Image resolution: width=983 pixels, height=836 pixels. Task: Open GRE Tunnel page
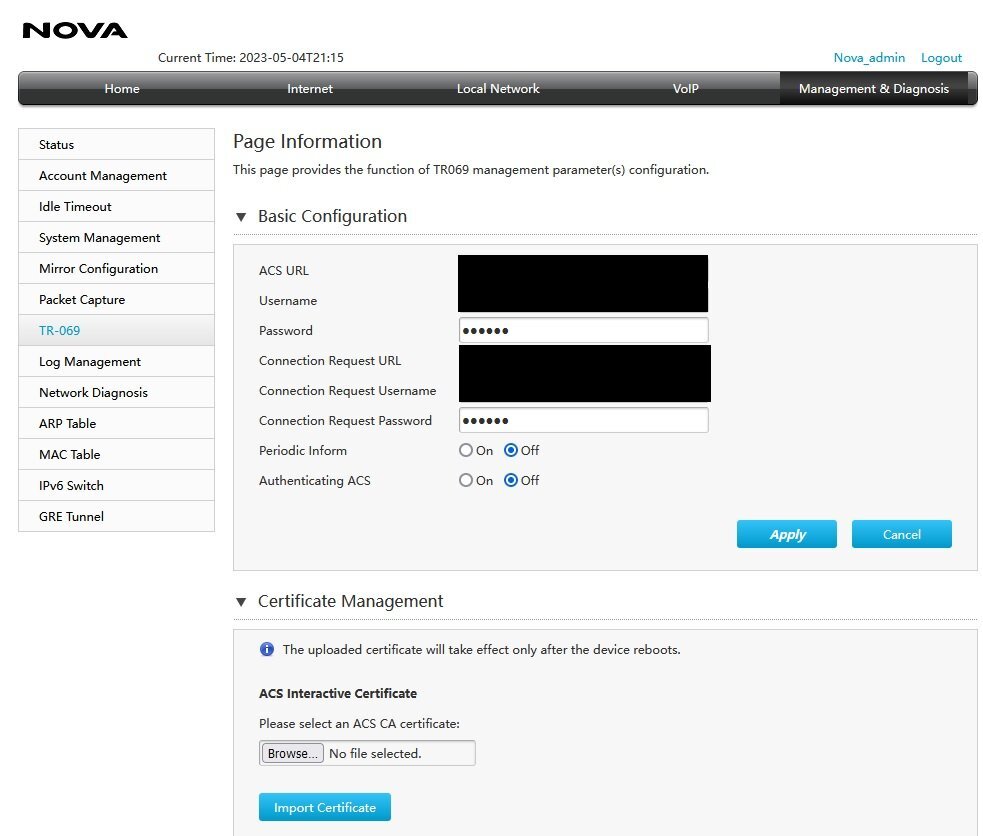click(117, 516)
